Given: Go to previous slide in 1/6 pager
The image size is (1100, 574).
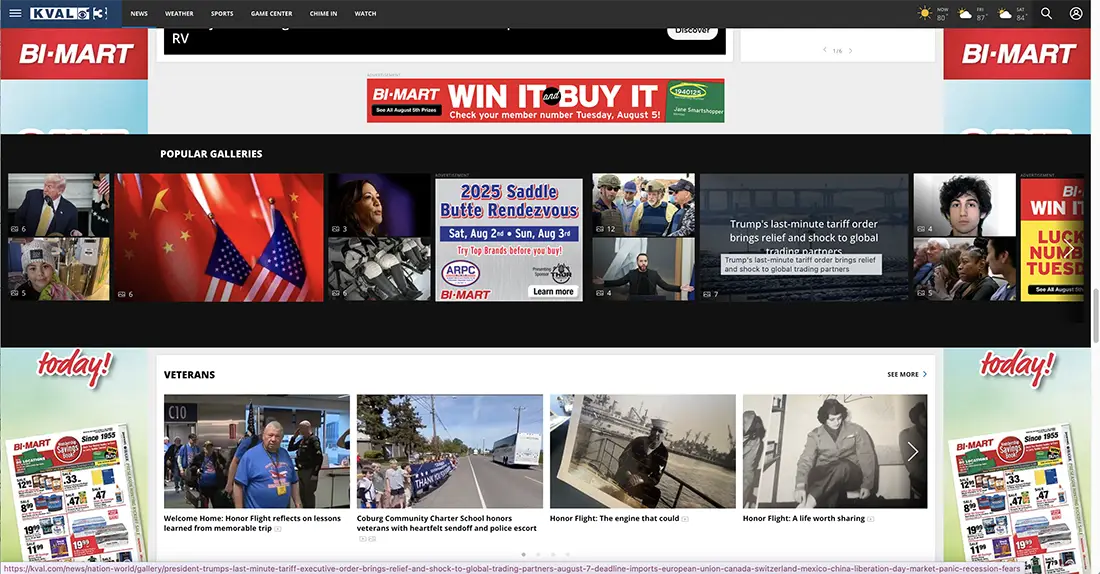Looking at the screenshot, I should coord(824,50).
